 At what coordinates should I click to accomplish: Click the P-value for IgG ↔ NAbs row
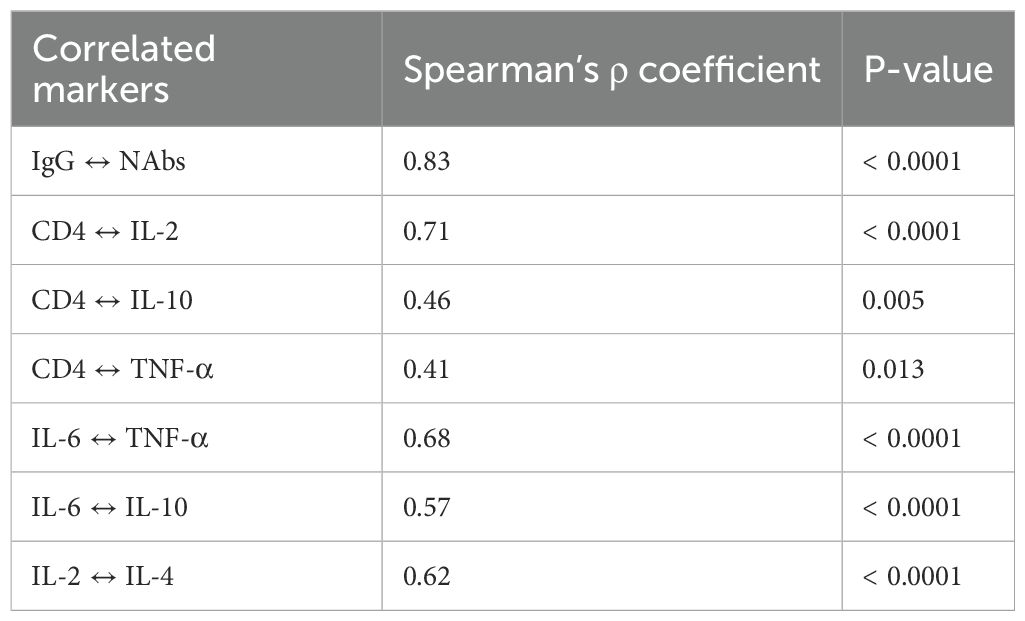[x=912, y=161]
